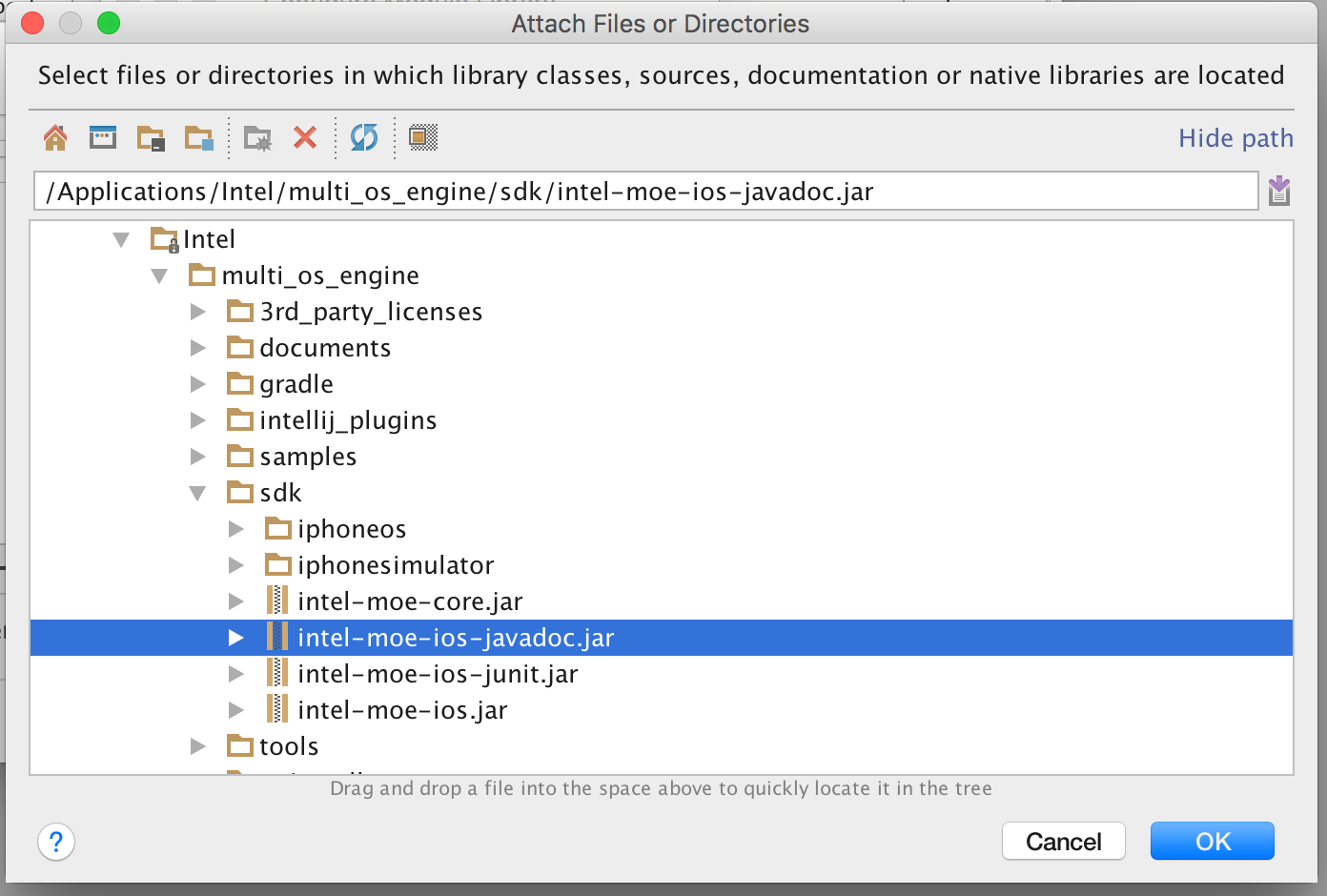Viewport: 1327px width, 896px height.
Task: Confirm with the OK button
Action: (x=1213, y=842)
